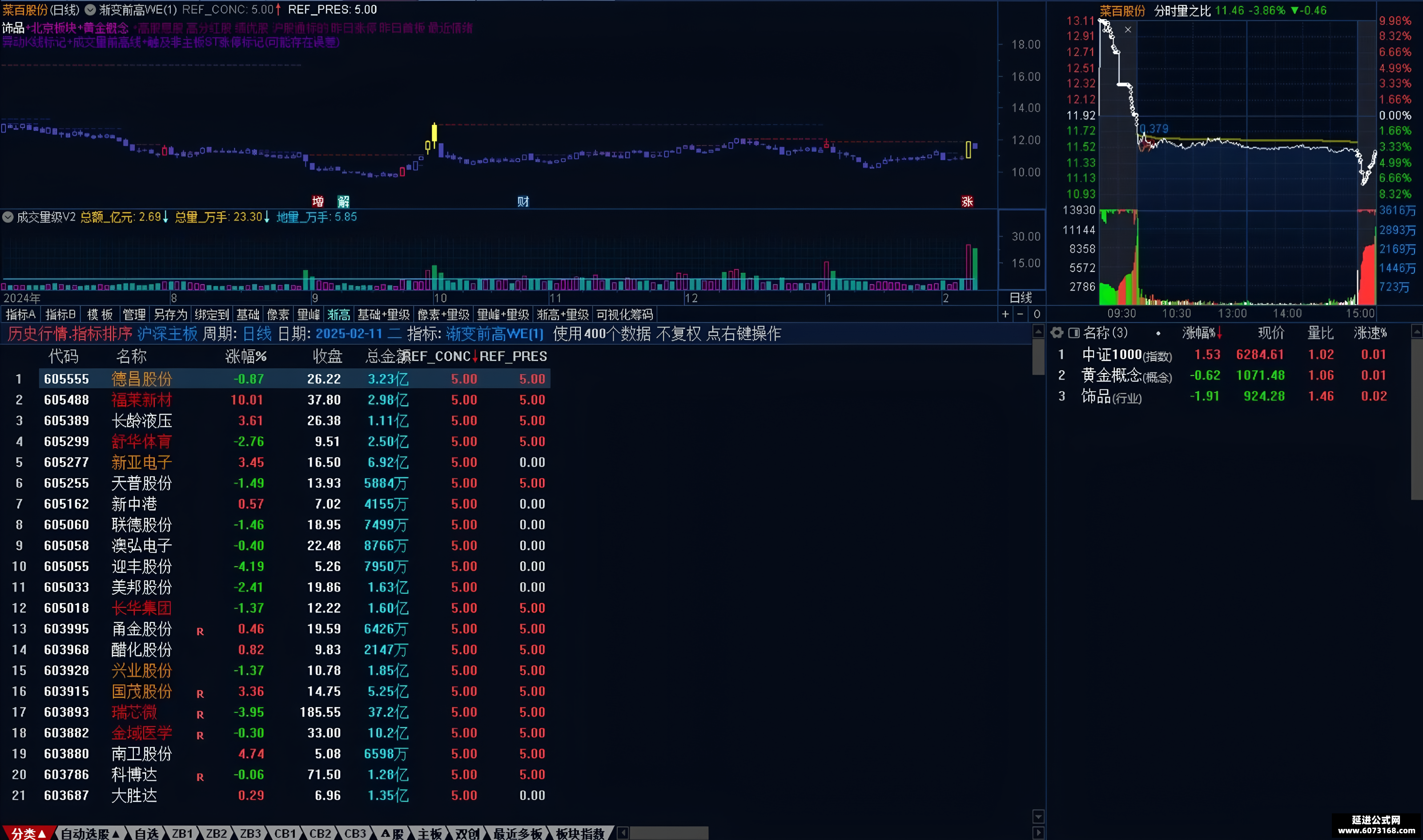Click the 财 marker on the K-line chart

pyautogui.click(x=523, y=201)
